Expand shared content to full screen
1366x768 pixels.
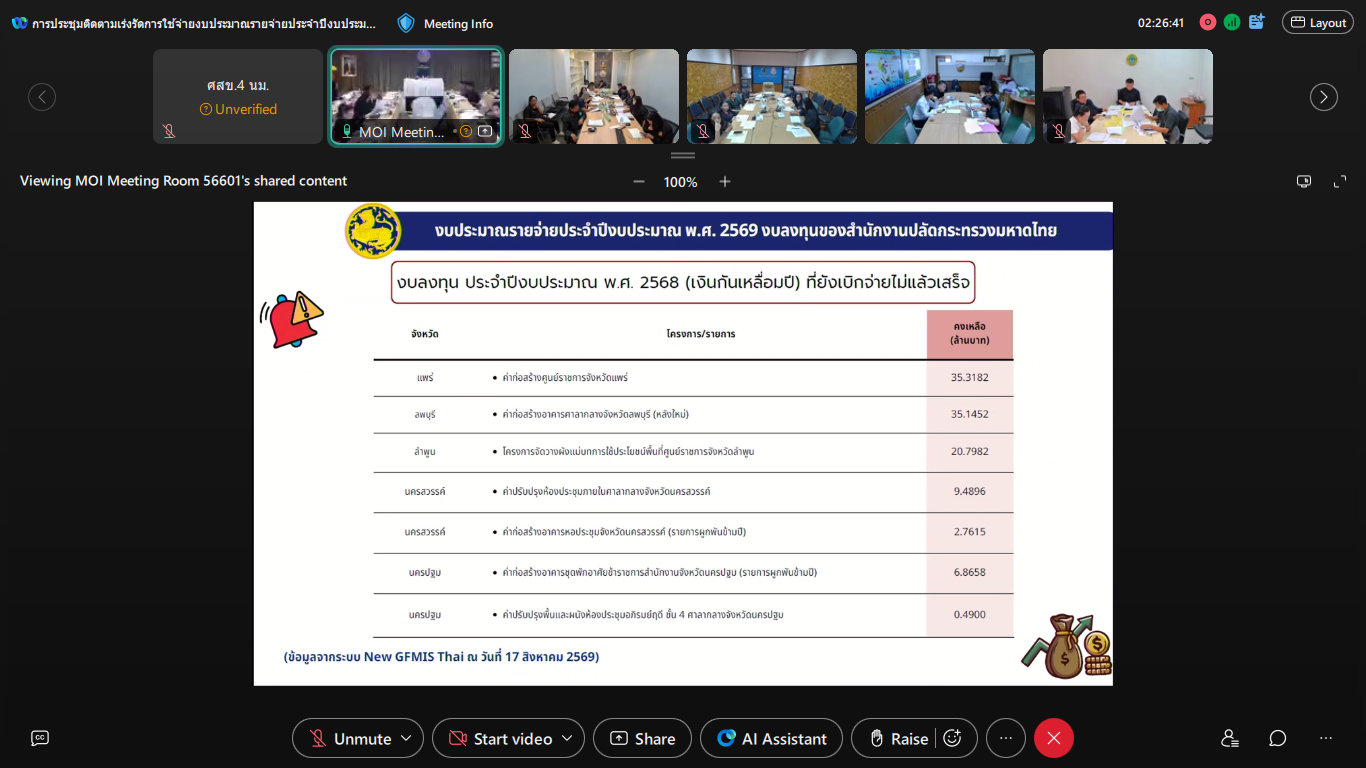[x=1340, y=182]
